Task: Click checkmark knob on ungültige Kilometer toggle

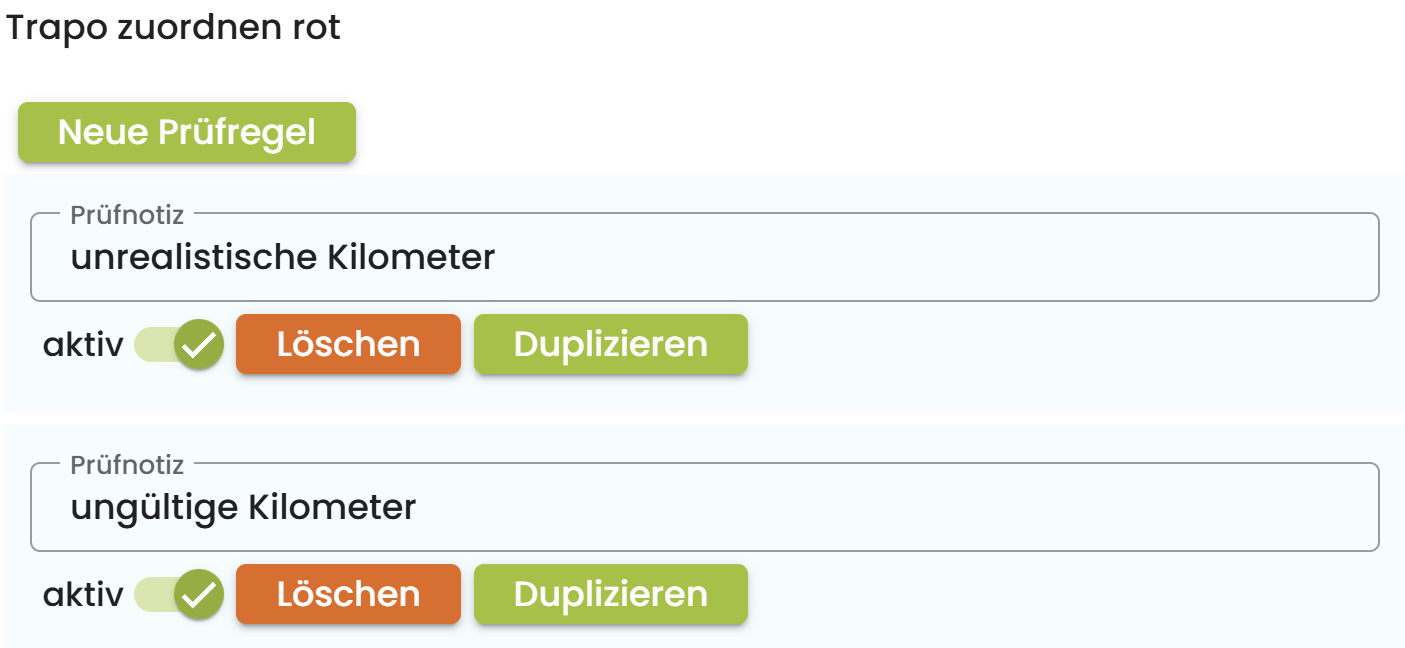Action: pyautogui.click(x=199, y=595)
